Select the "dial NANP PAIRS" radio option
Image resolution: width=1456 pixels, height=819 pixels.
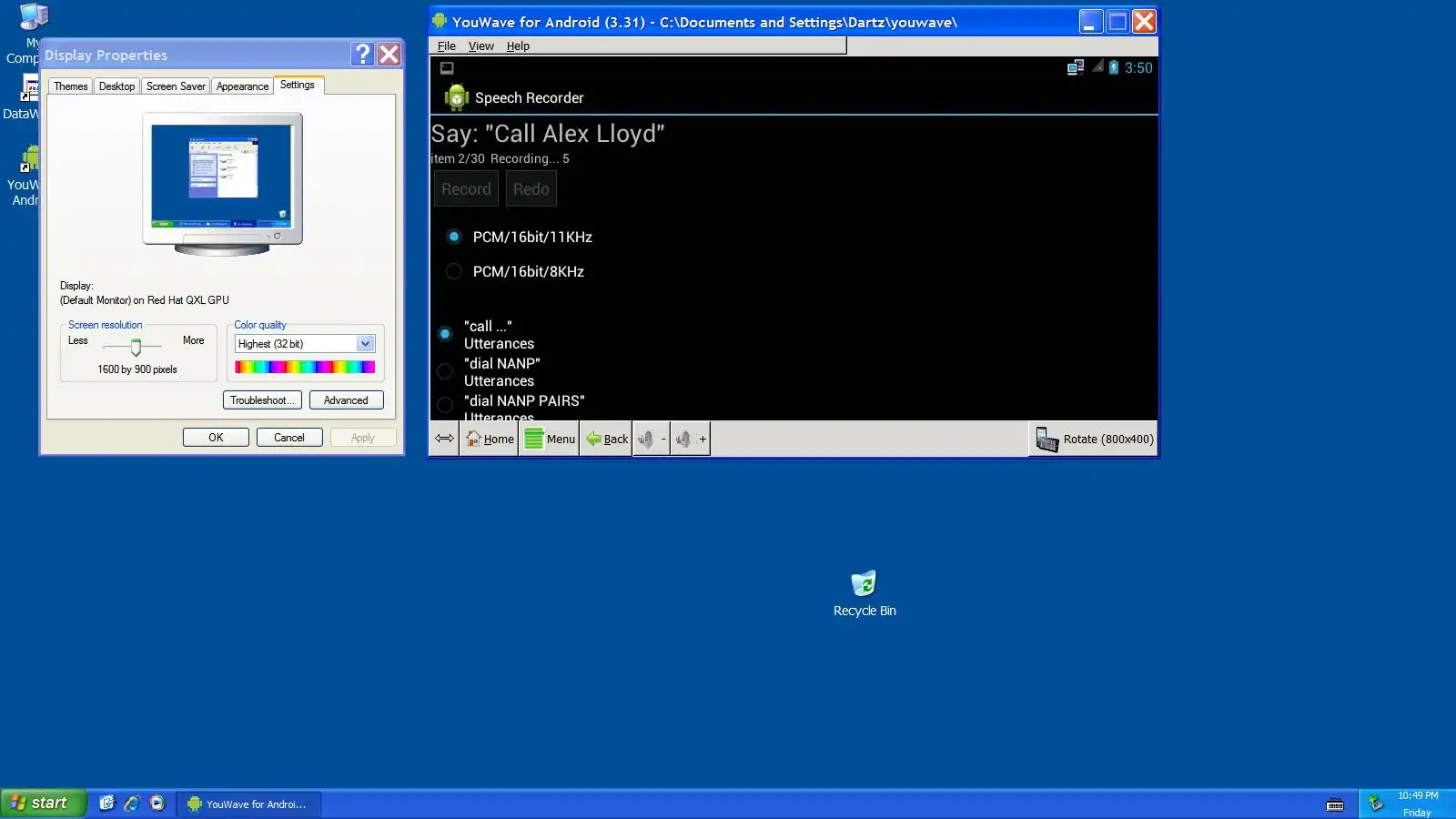(445, 405)
